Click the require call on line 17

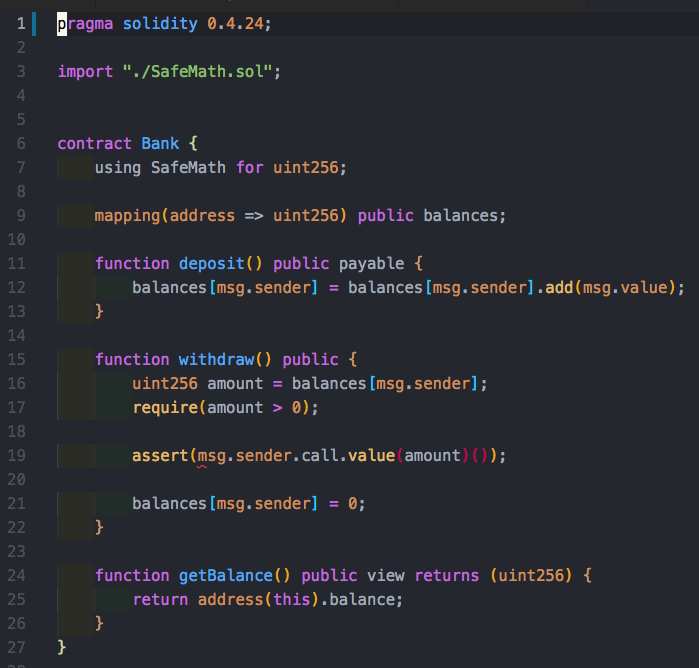click(165, 407)
